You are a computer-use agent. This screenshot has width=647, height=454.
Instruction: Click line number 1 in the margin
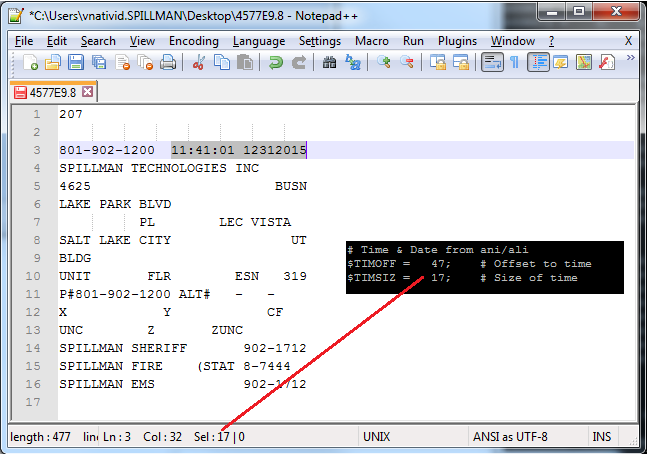point(37,114)
